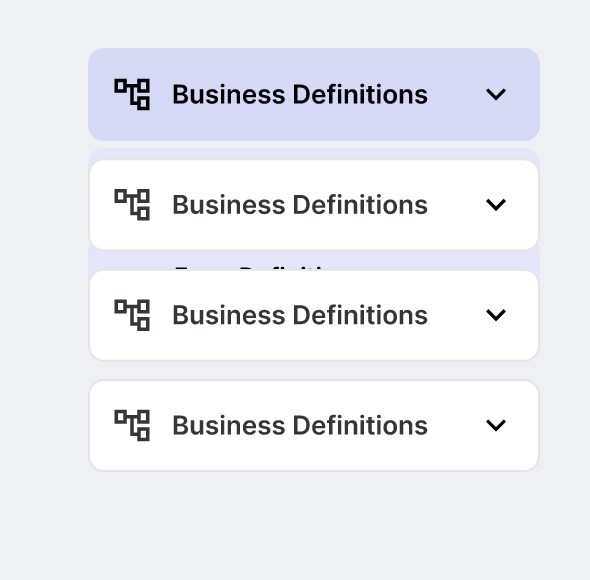The image size is (590, 580).
Task: Select the Business Definitions label in the middle white card
Action: (x=300, y=315)
